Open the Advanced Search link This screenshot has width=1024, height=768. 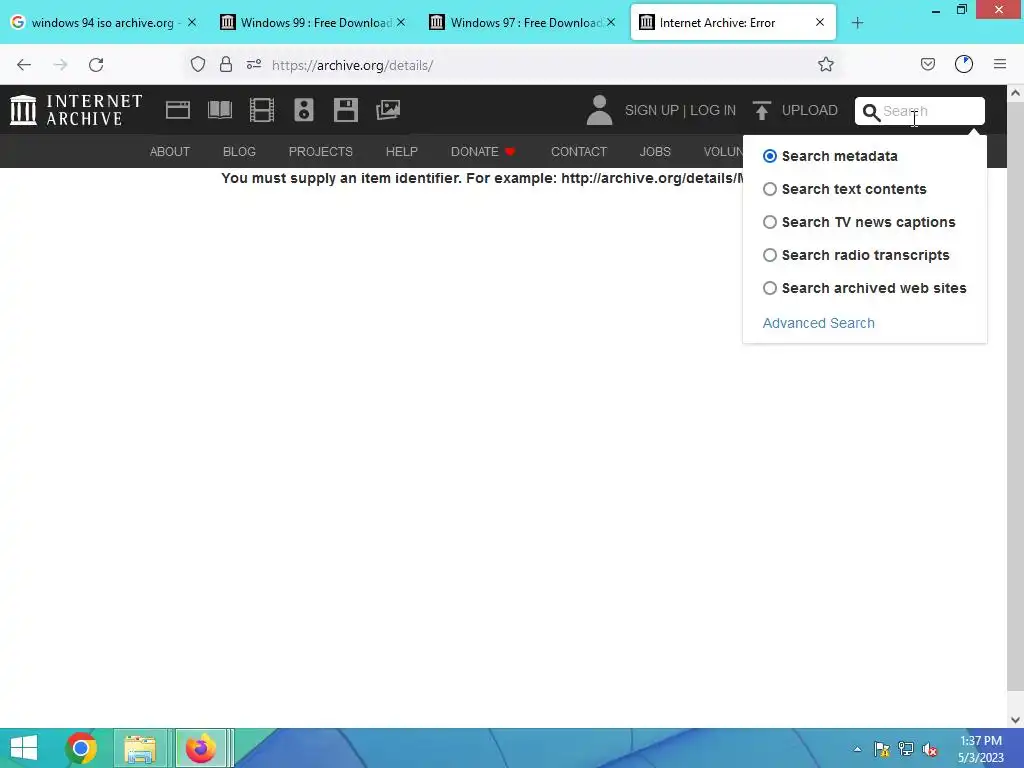tap(818, 323)
